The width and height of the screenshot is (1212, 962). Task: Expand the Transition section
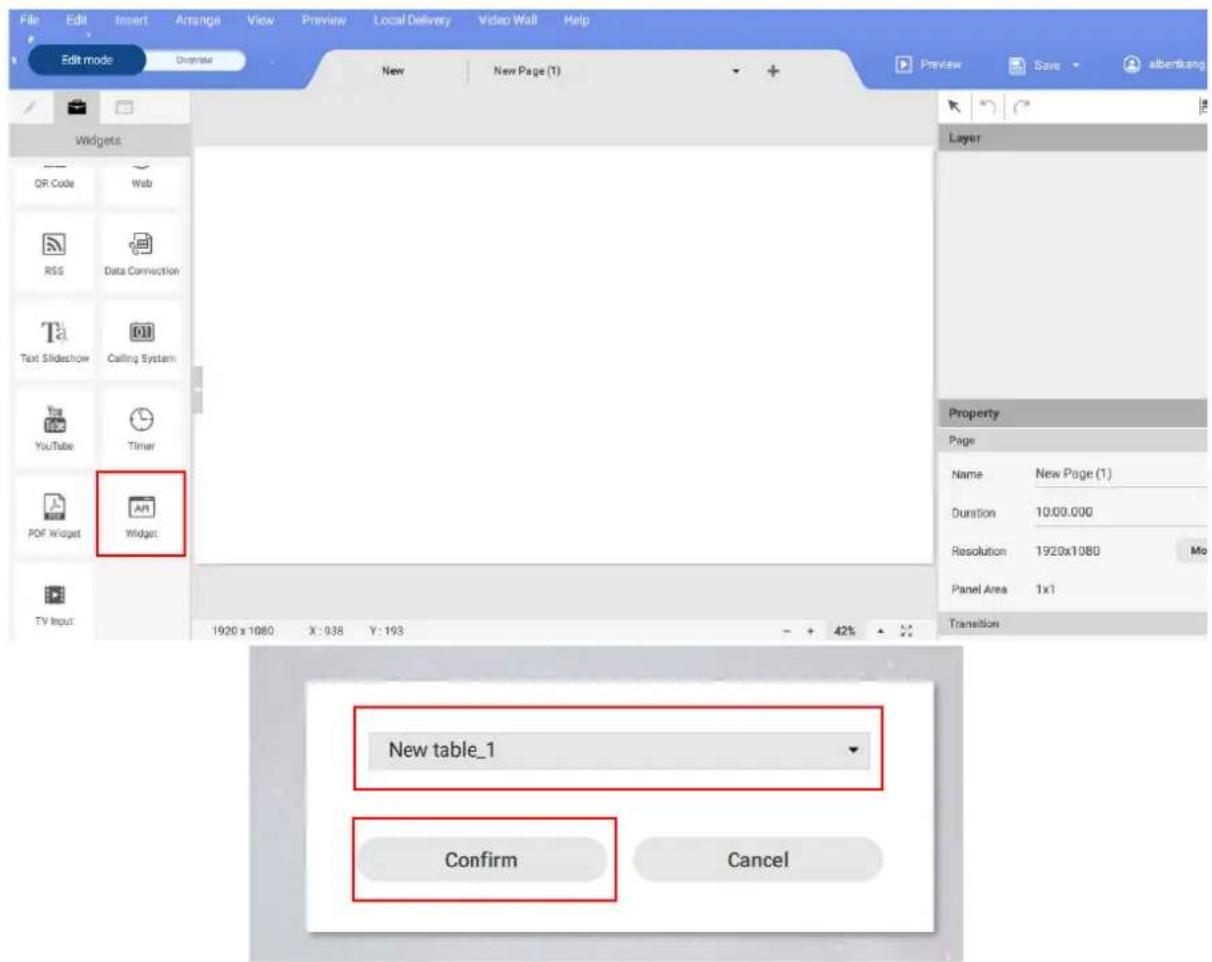click(1074, 623)
